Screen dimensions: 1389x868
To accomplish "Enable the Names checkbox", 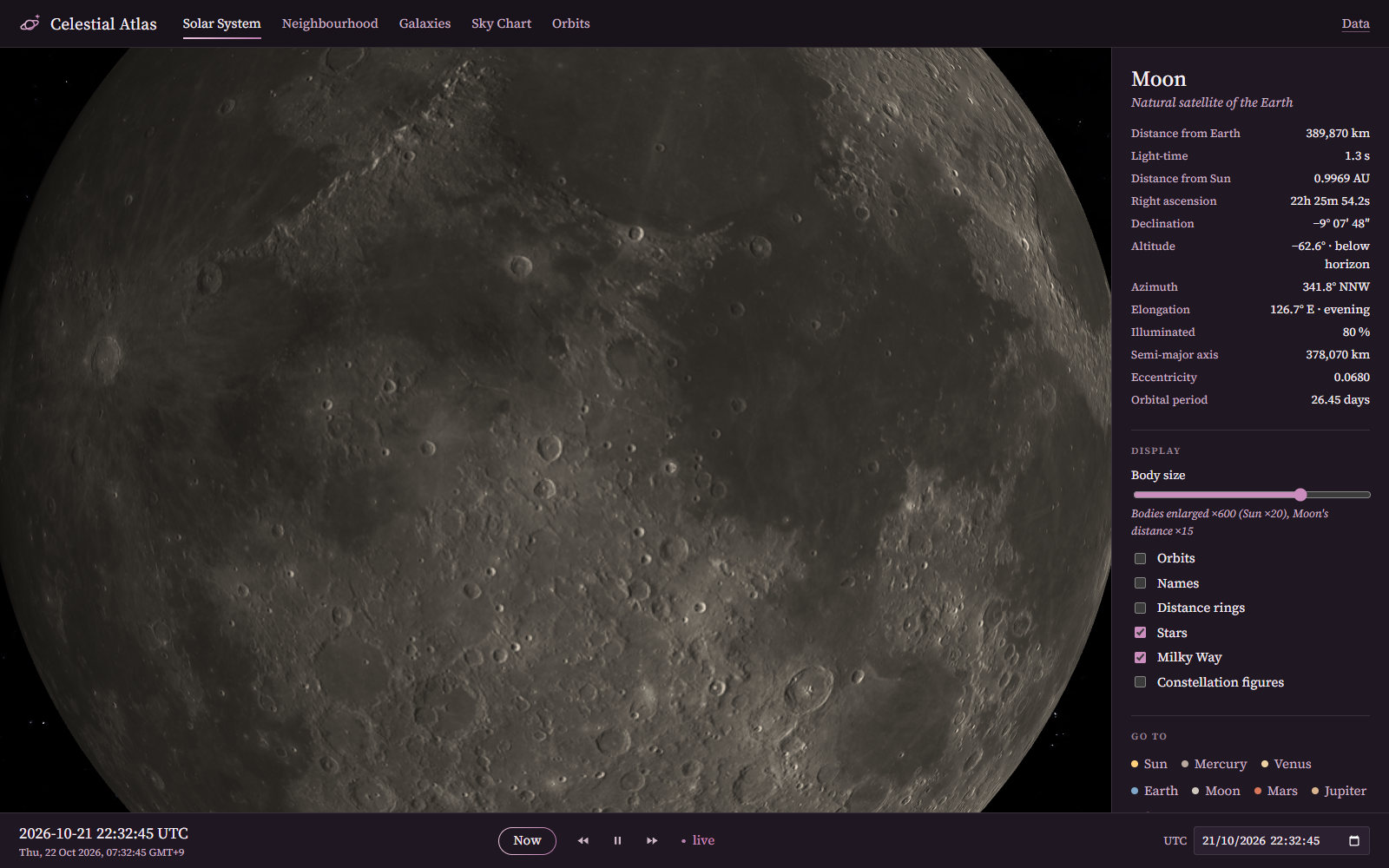I will click(1141, 583).
